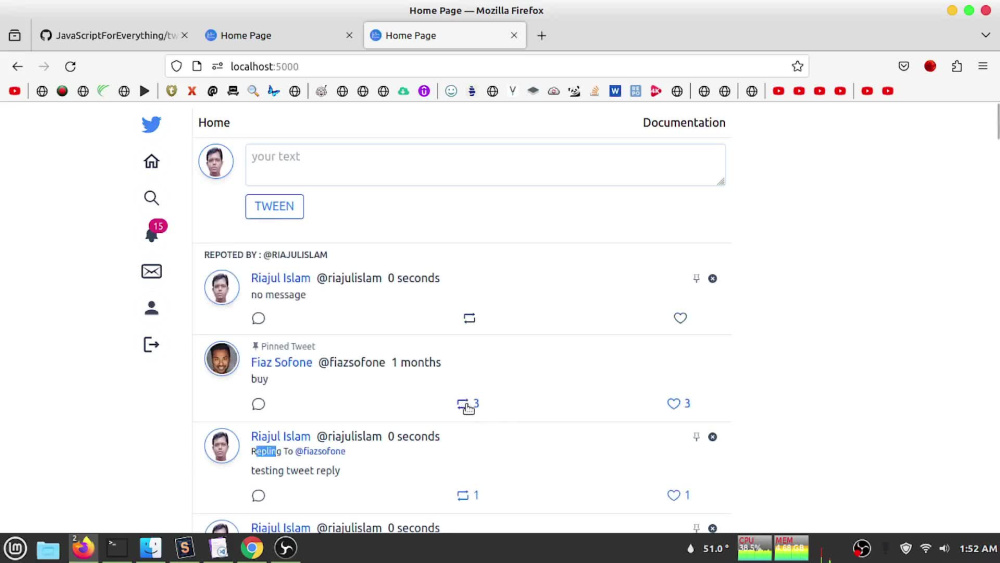This screenshot has width=1000, height=563.
Task: Open Riajul Islam name on 'no message' tween
Action: [281, 278]
